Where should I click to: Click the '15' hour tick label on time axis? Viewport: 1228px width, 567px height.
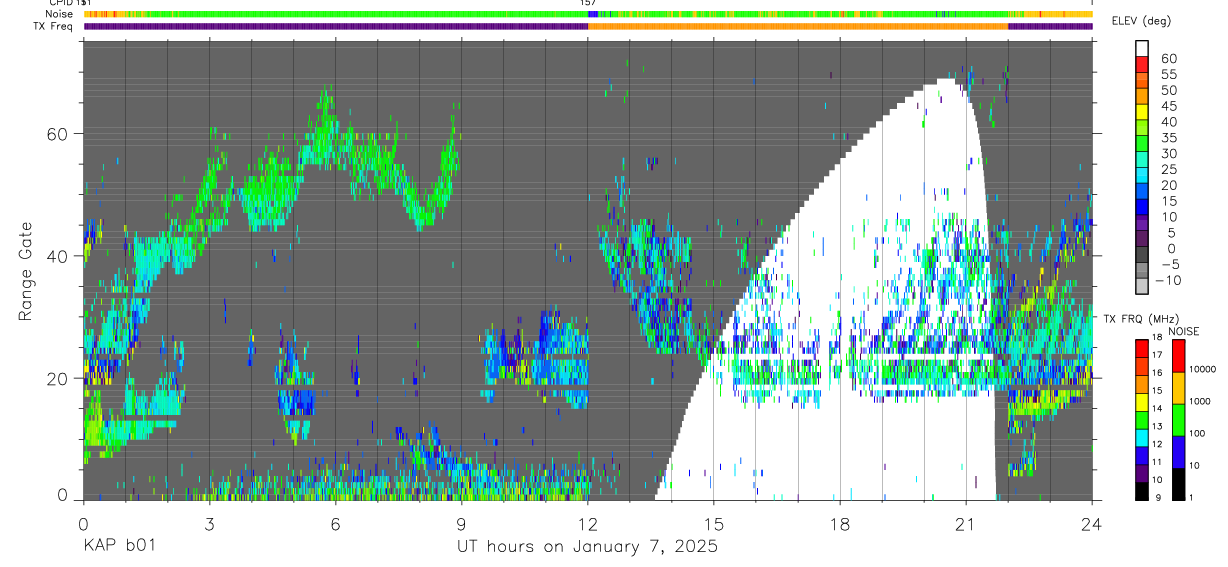[x=714, y=523]
